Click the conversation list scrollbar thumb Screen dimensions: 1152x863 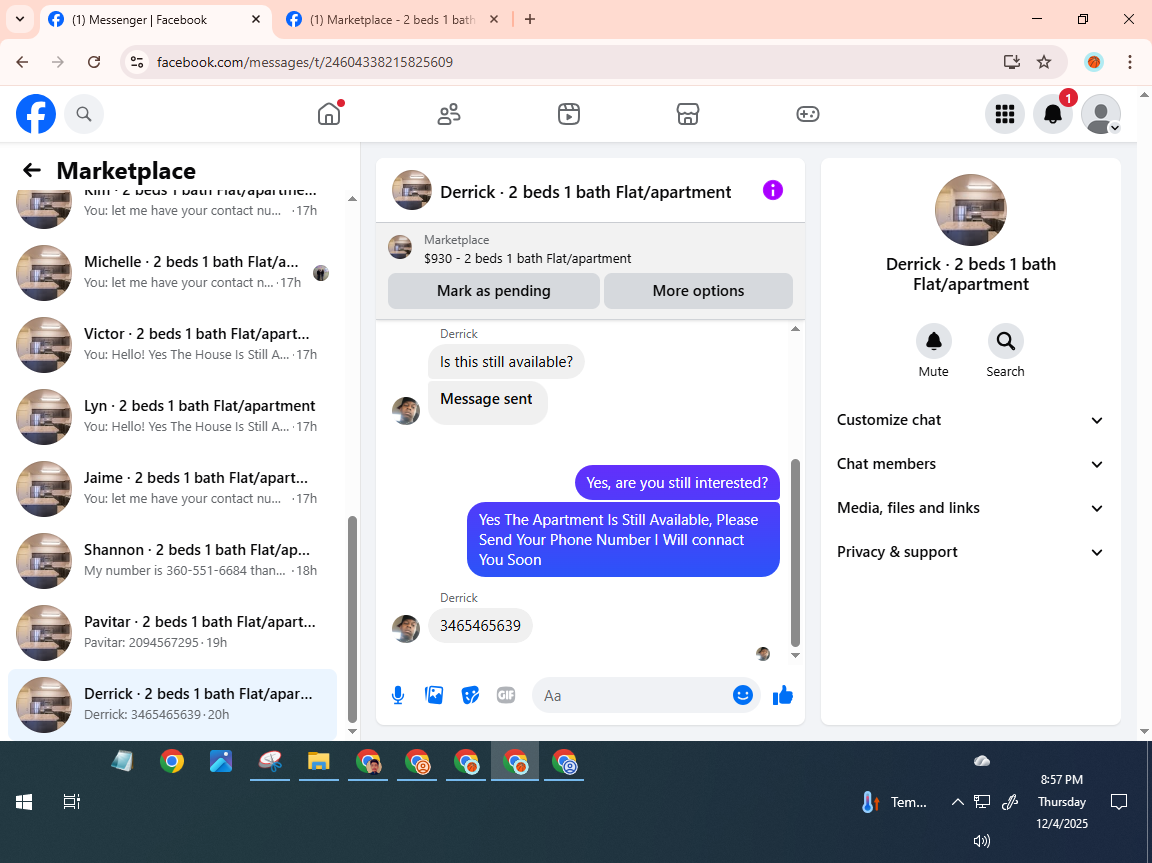pyautogui.click(x=352, y=618)
